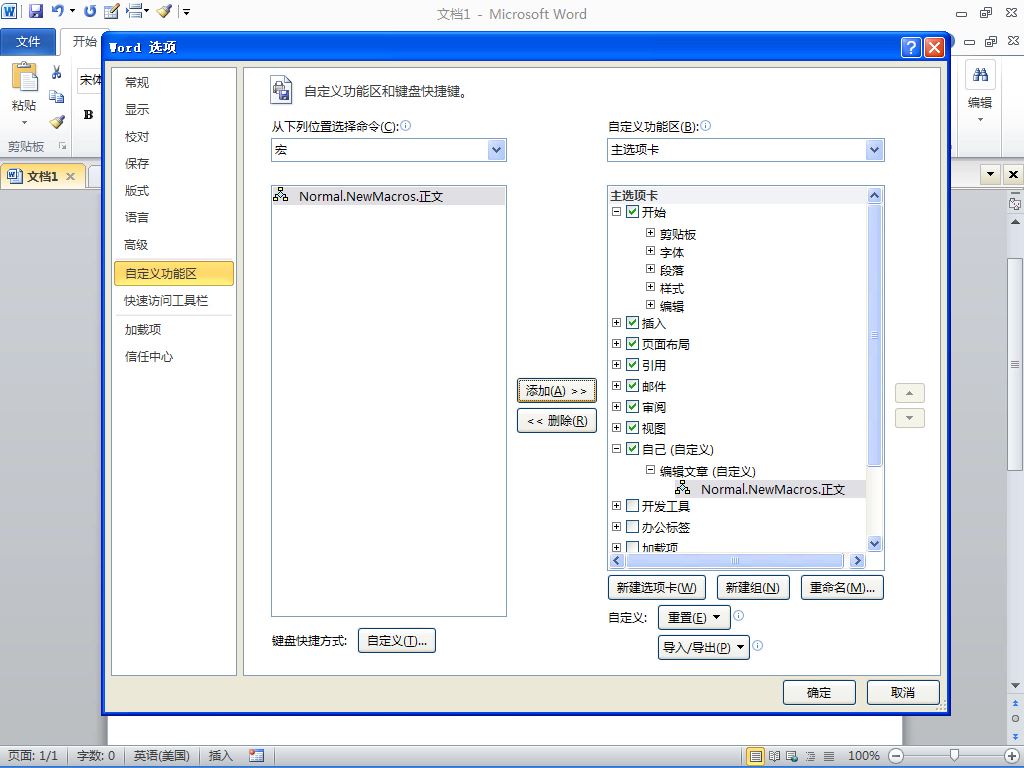Click the ribbon tree vertical scrollbar
The image size is (1024, 768).
coord(874,335)
